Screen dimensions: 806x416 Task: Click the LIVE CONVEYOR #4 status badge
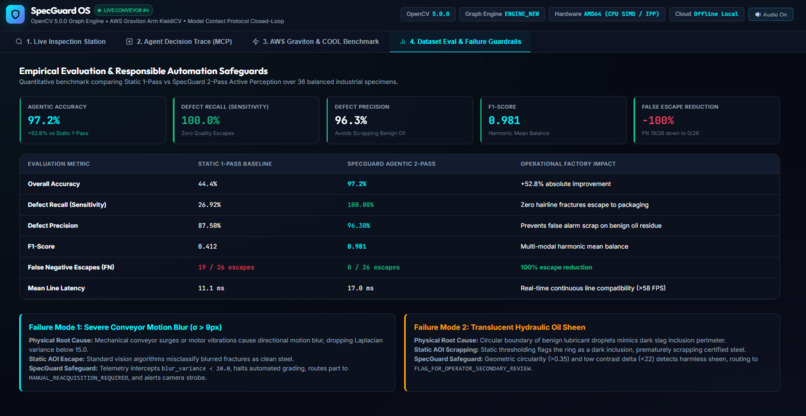pos(123,10)
